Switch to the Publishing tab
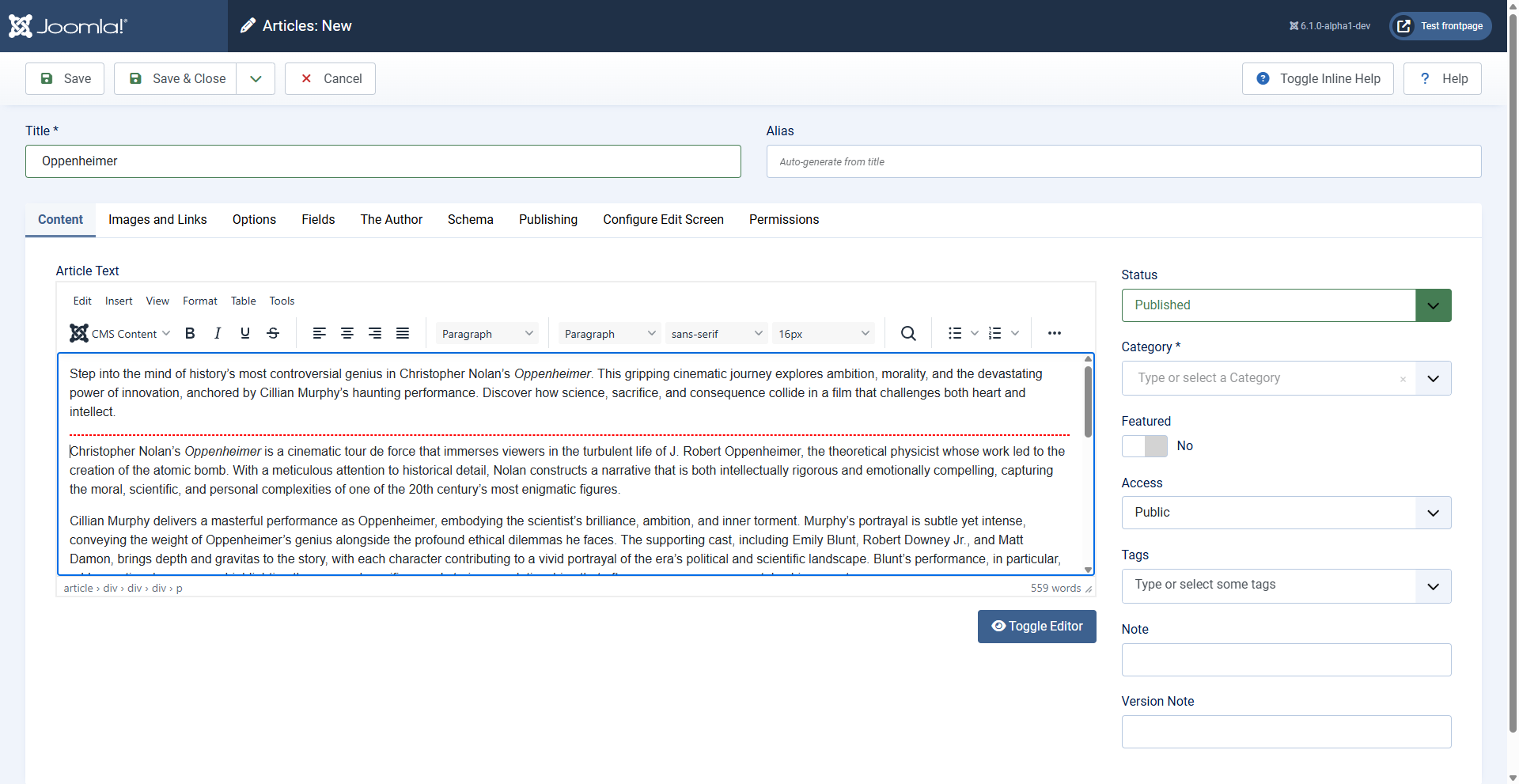Screen dimensions: 1519x784 click(x=548, y=220)
